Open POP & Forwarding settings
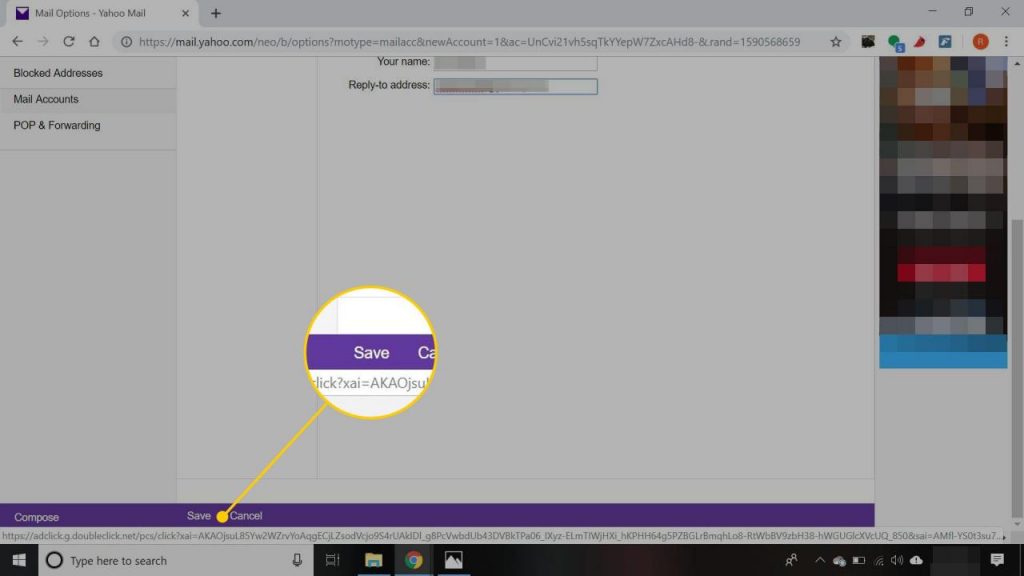 point(57,125)
